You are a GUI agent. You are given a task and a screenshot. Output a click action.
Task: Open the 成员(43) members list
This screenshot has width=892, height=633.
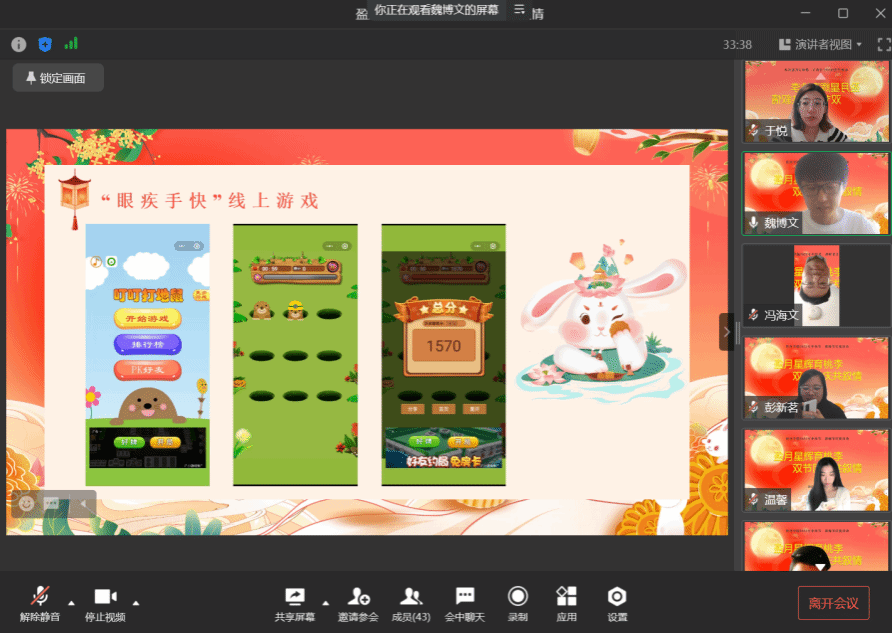[410, 603]
